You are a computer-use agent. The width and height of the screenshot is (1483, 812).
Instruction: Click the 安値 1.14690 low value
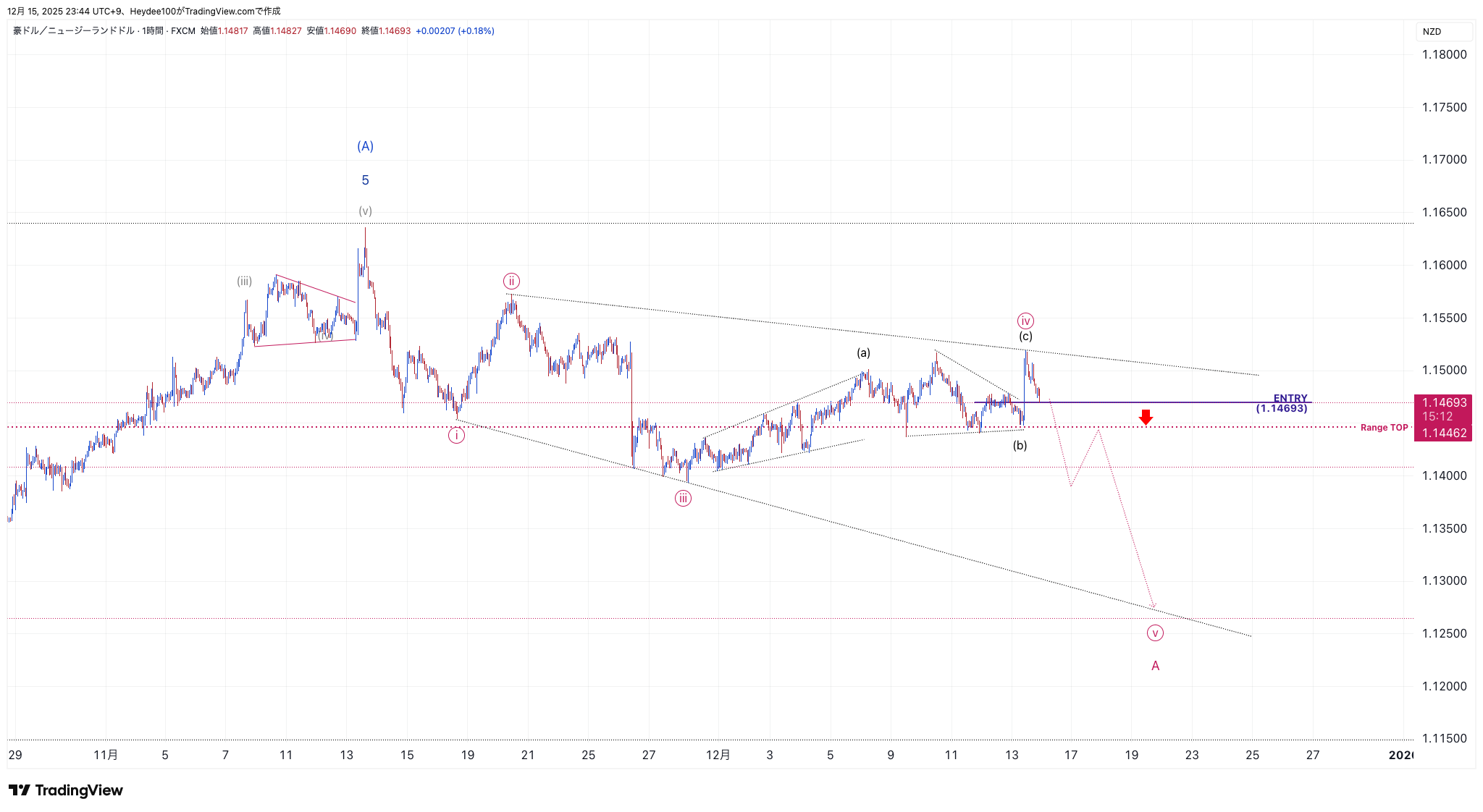pos(331,31)
